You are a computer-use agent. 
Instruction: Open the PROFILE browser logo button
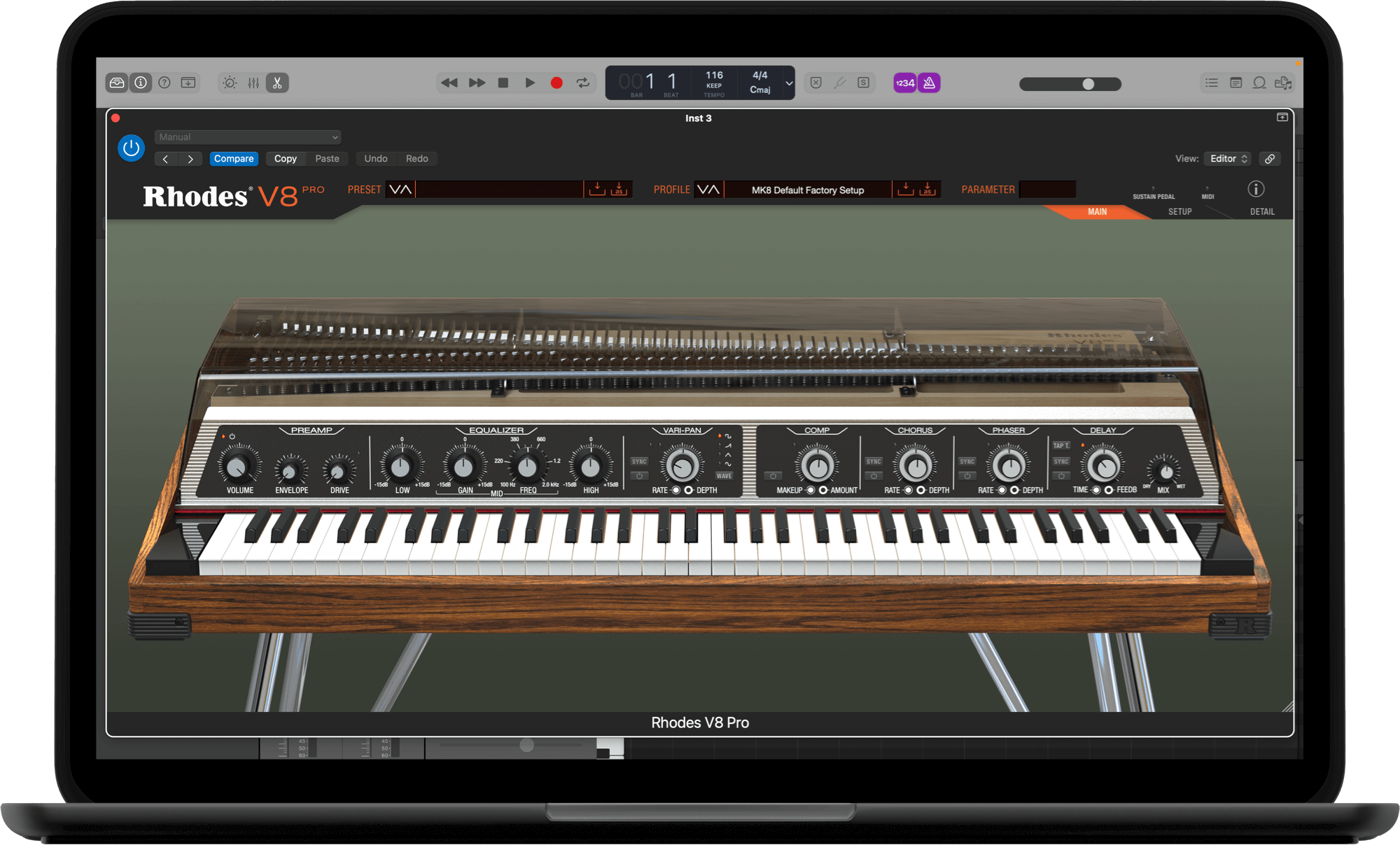[x=708, y=190]
